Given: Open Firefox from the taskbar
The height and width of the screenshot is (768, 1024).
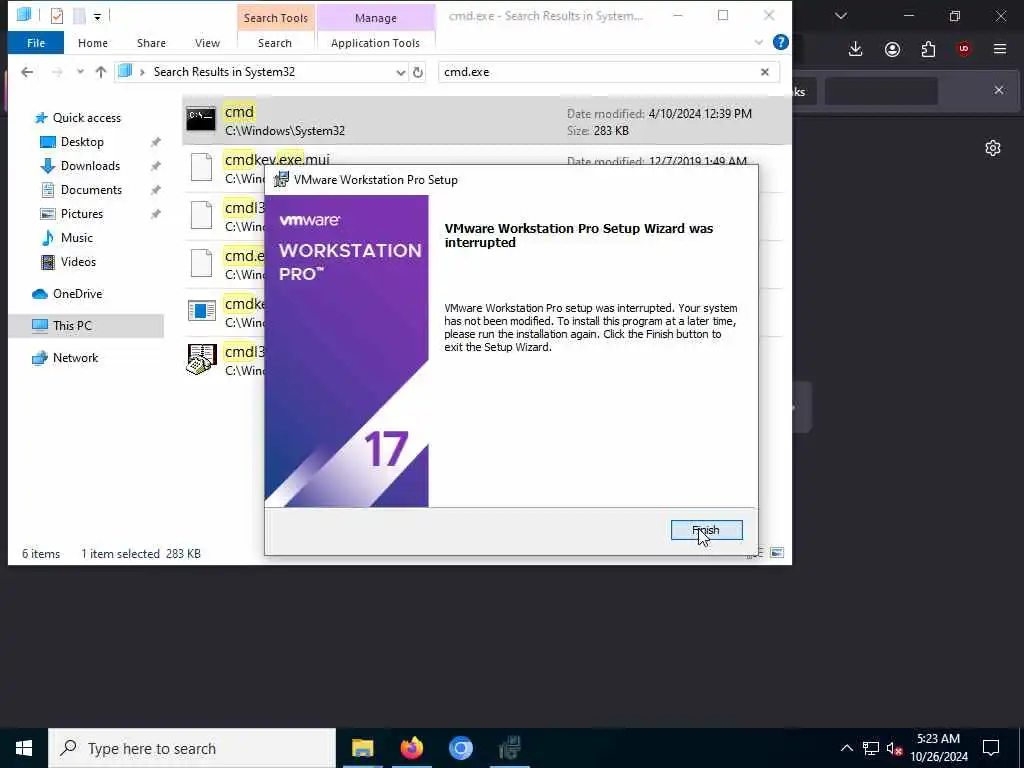Looking at the screenshot, I should 411,748.
